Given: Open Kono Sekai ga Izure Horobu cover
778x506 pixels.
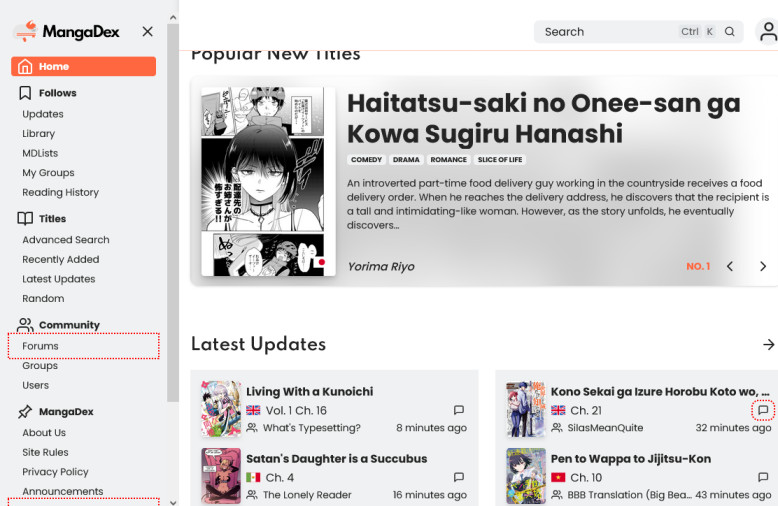Looking at the screenshot, I should click(x=526, y=409).
